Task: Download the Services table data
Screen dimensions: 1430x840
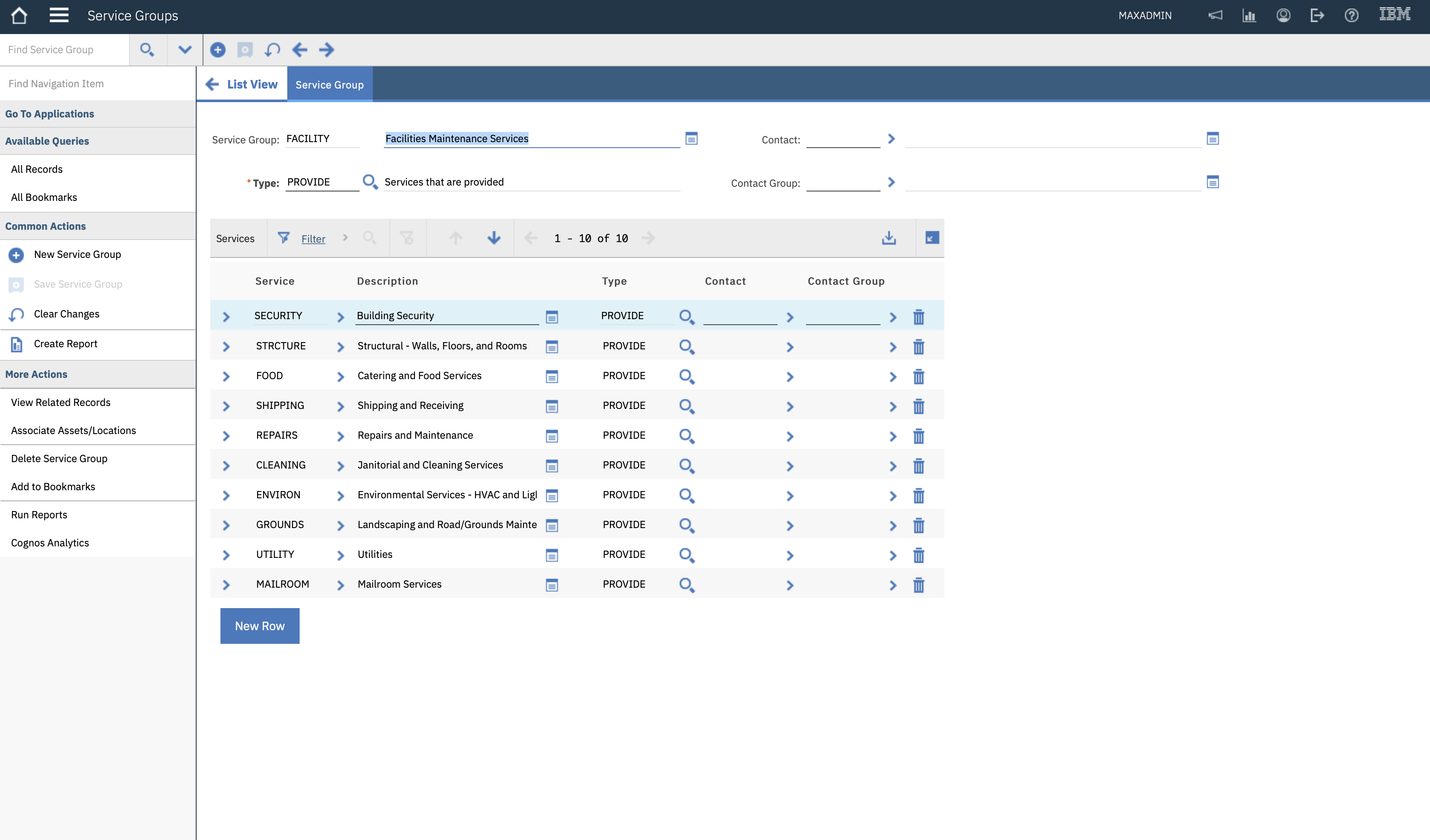Action: [x=889, y=238]
